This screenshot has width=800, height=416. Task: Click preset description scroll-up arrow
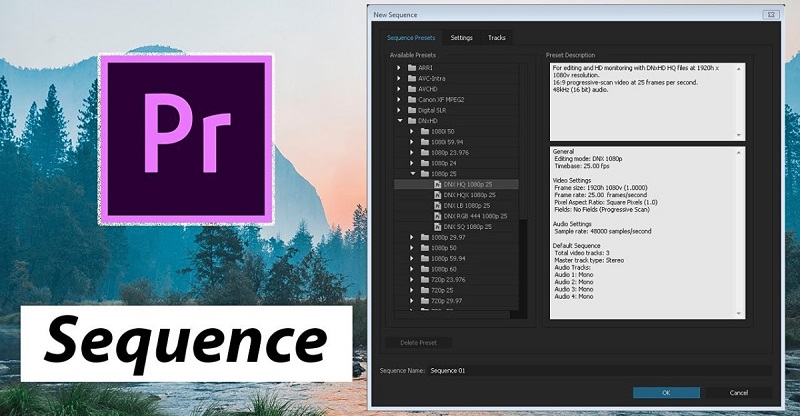(739, 68)
